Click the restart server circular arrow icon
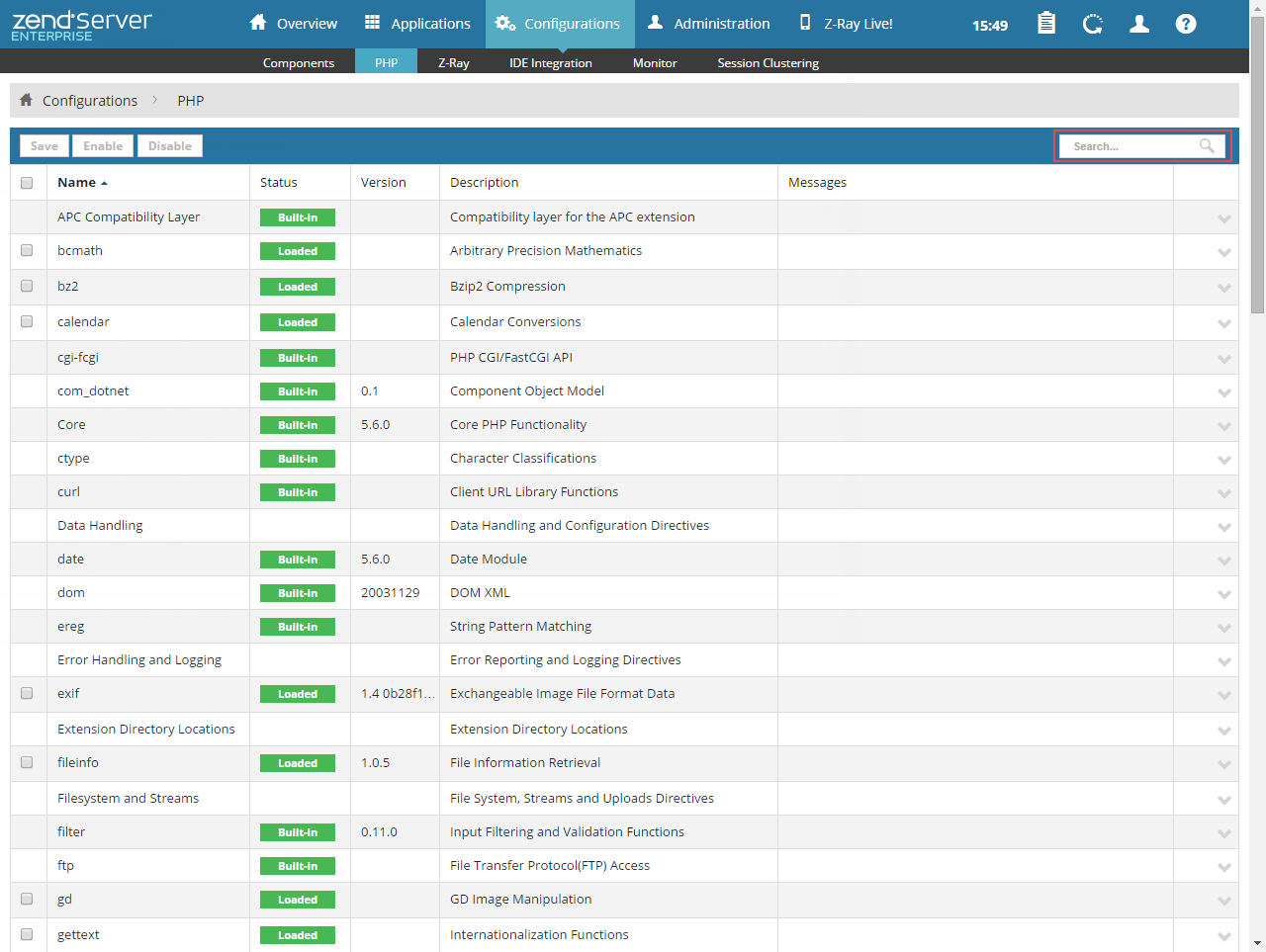 (1093, 24)
